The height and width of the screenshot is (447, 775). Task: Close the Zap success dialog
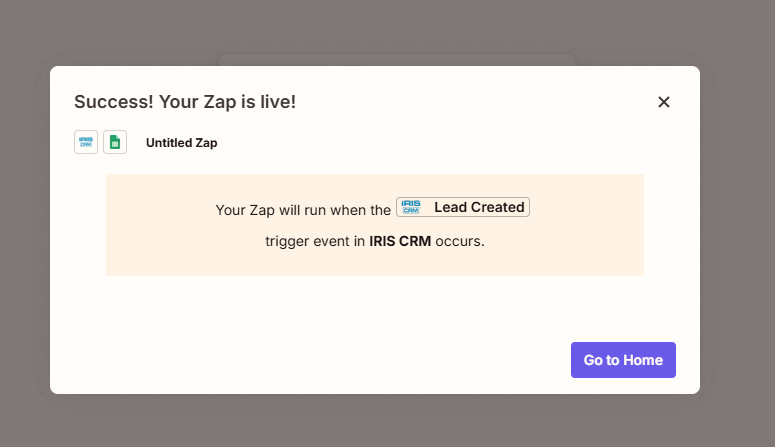coord(663,102)
